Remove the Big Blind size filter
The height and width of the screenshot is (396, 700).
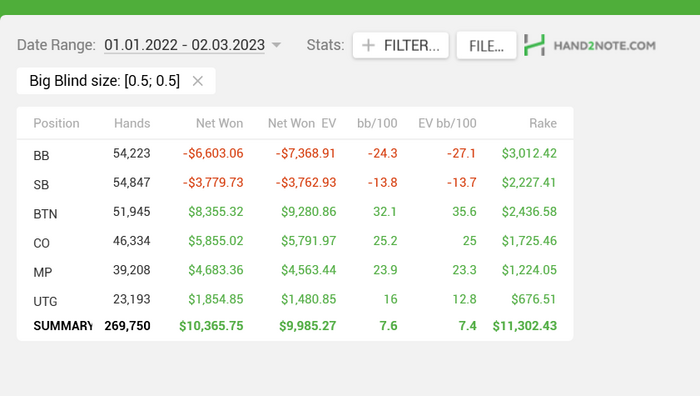click(x=197, y=81)
